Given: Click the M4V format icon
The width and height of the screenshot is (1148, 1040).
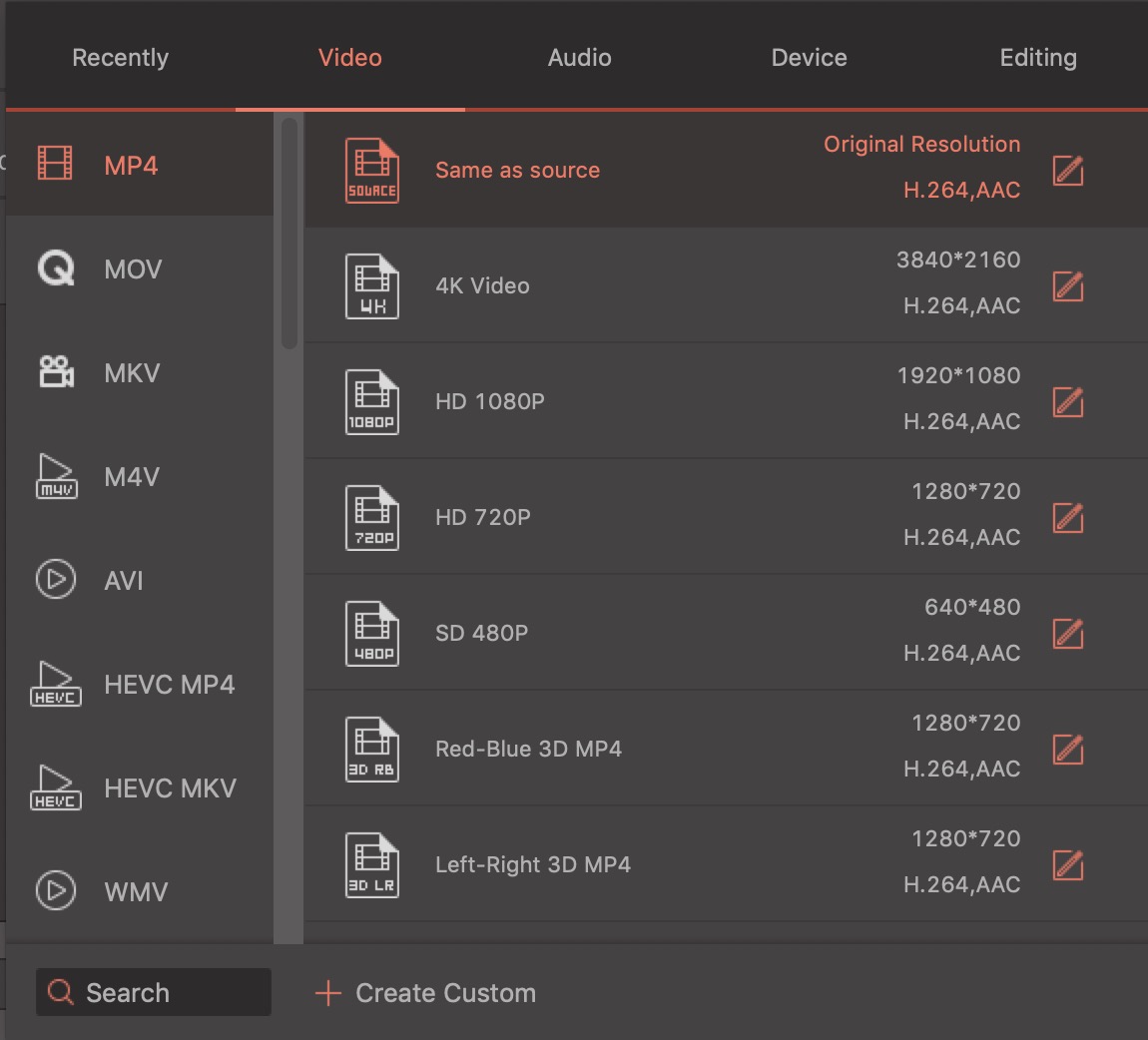Looking at the screenshot, I should 56,476.
